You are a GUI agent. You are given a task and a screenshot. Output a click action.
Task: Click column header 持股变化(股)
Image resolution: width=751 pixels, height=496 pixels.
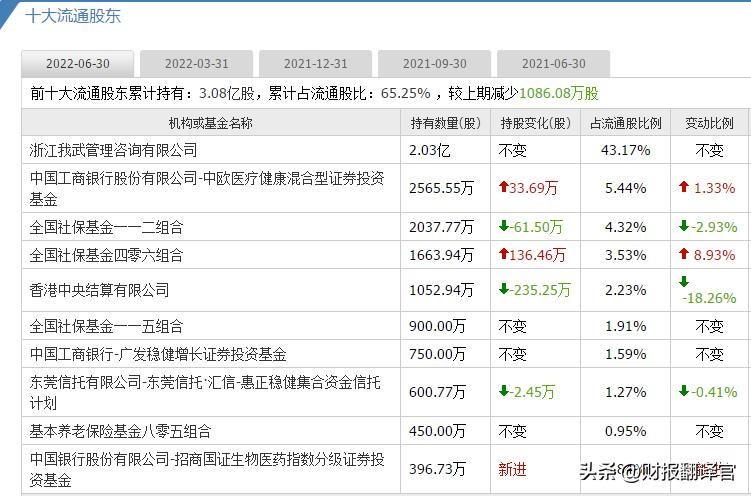[x=535, y=123]
